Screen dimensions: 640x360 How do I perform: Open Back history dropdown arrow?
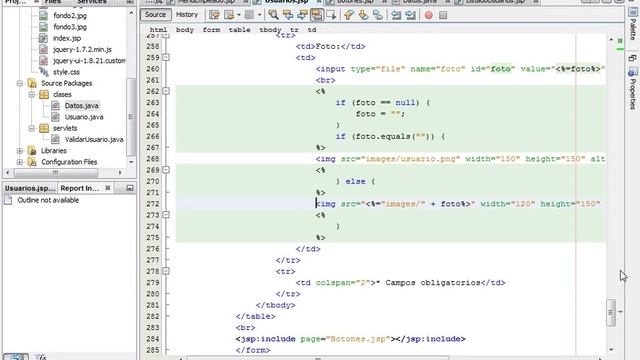[239, 15]
